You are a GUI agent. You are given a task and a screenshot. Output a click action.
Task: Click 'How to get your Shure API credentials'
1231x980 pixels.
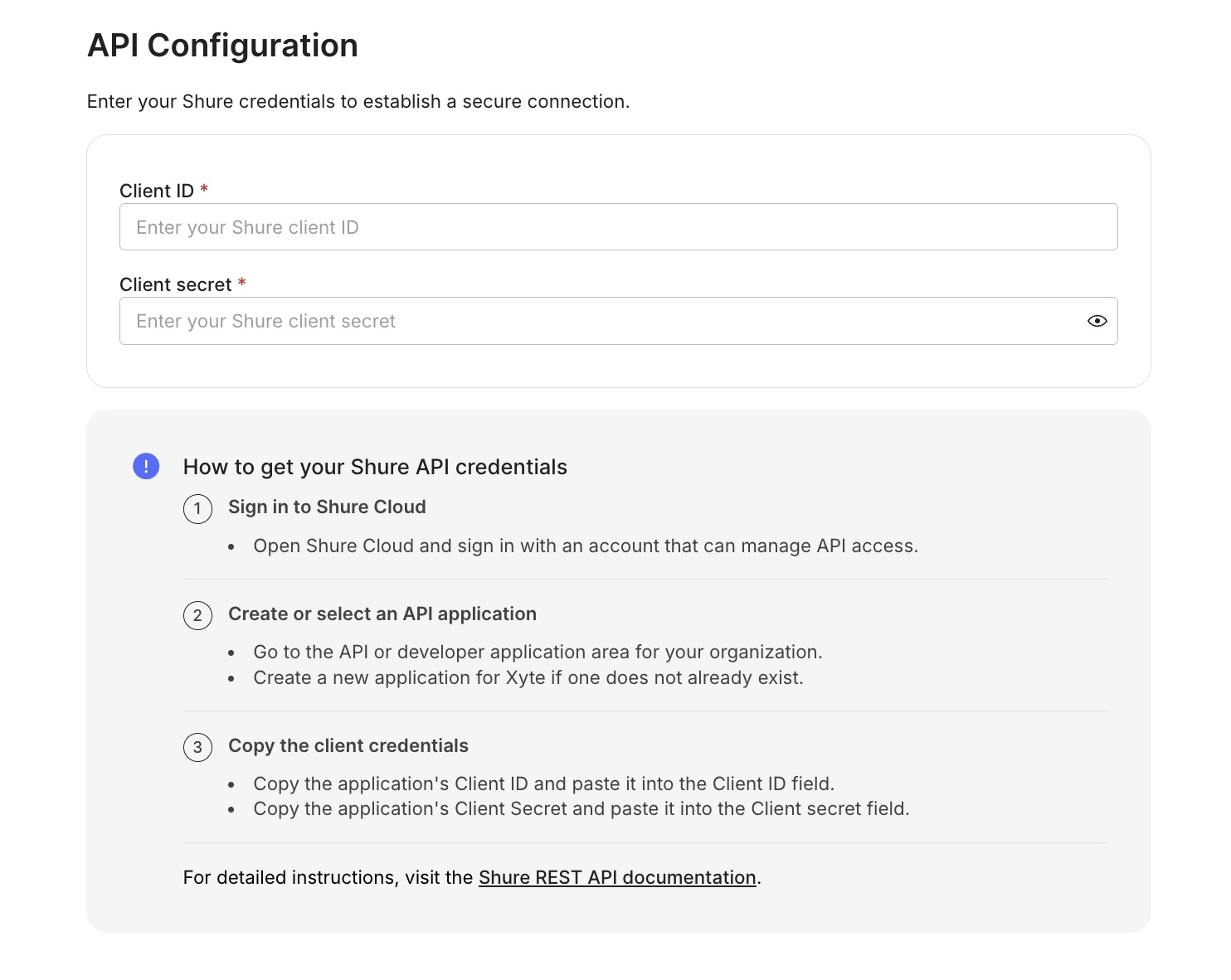coord(375,467)
